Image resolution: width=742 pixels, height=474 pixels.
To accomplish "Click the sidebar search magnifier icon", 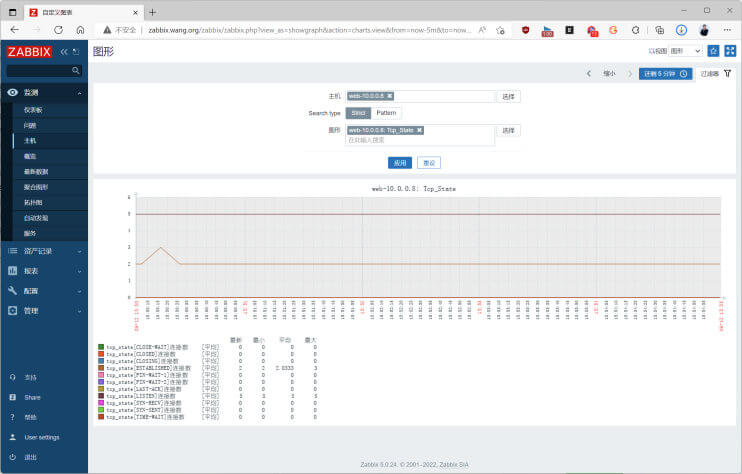I will pos(76,70).
